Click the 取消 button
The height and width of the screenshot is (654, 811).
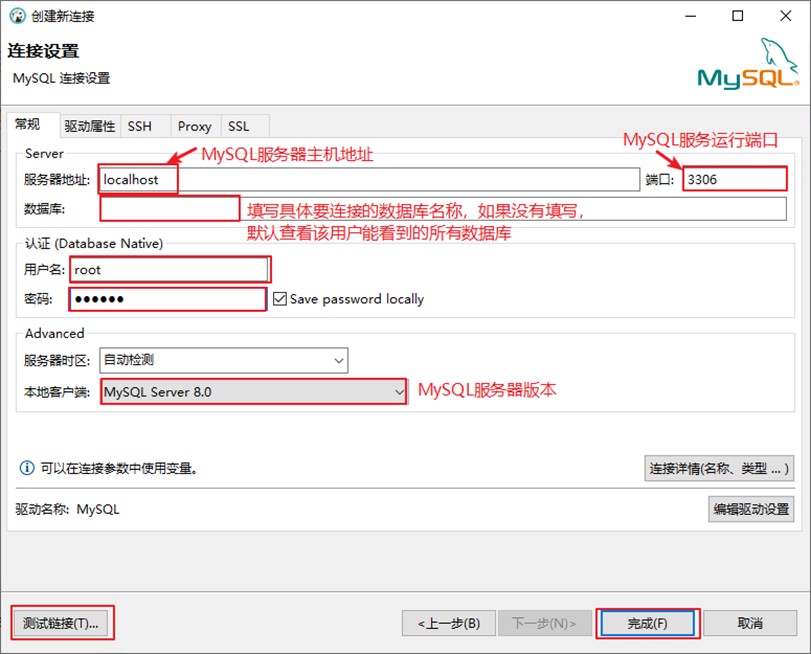pos(750,622)
